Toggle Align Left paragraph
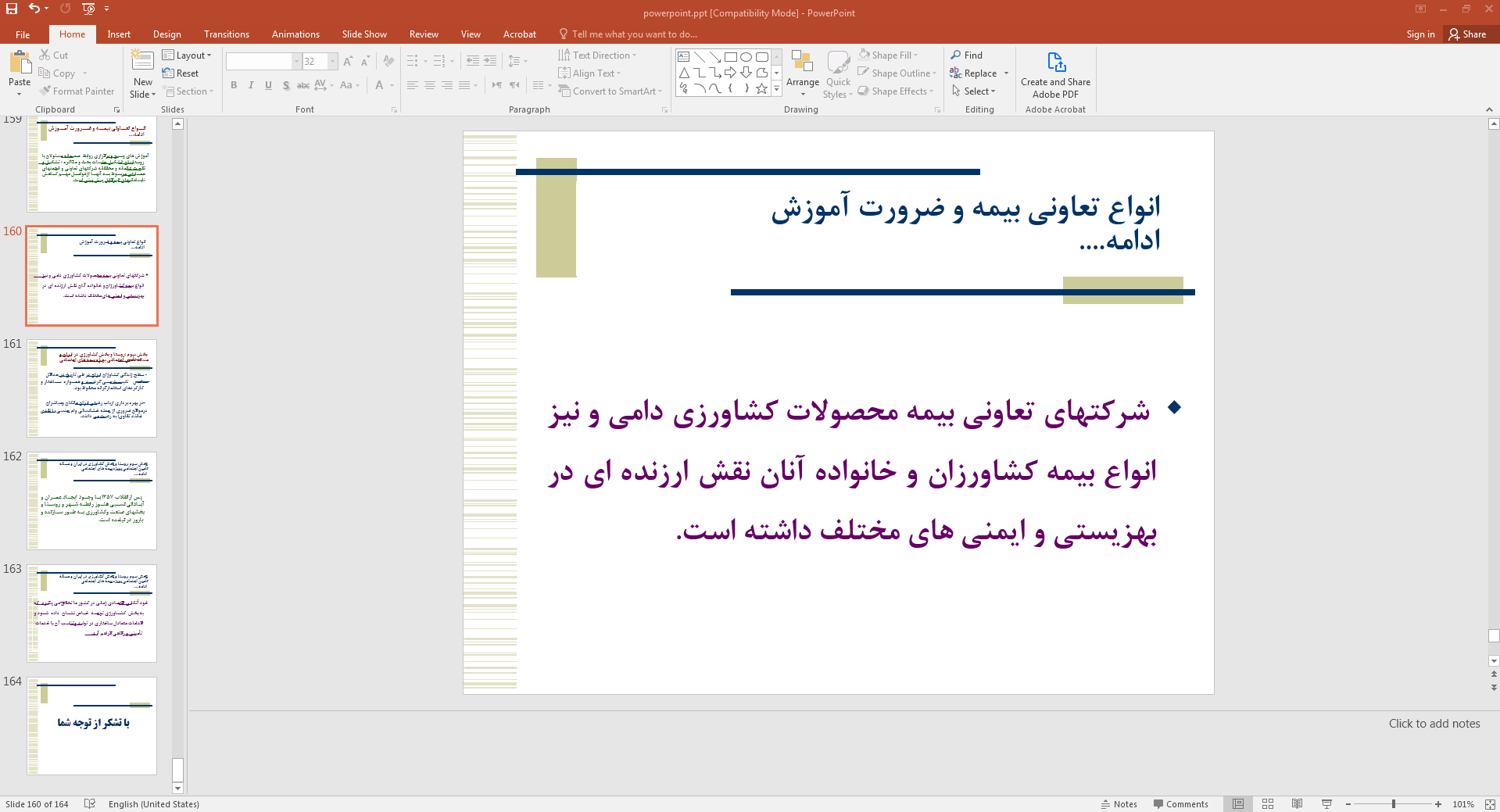 [x=413, y=85]
